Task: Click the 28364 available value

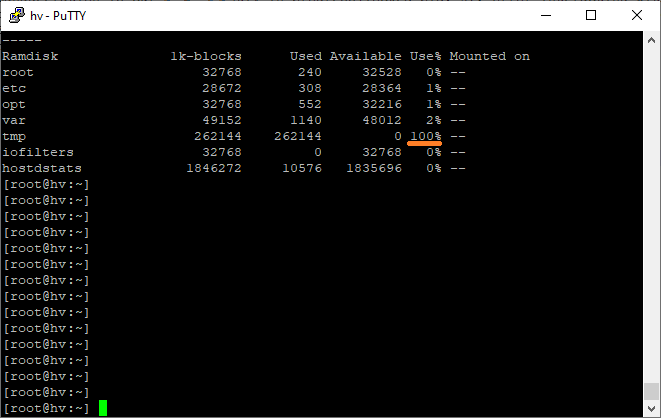Action: pos(382,88)
